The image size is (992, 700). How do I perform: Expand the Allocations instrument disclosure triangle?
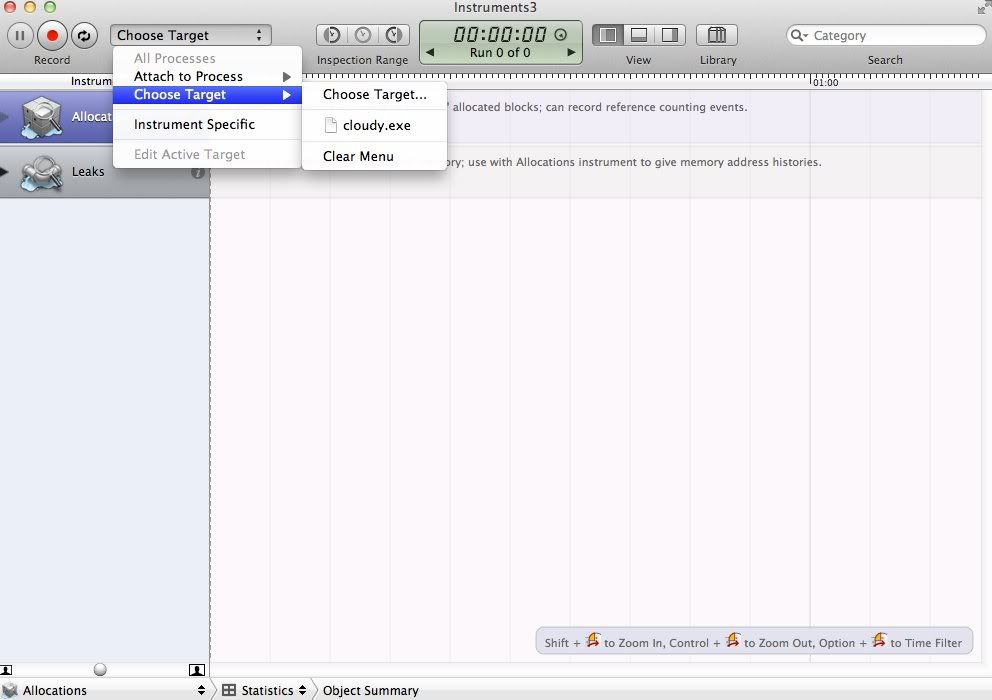pos(4,116)
